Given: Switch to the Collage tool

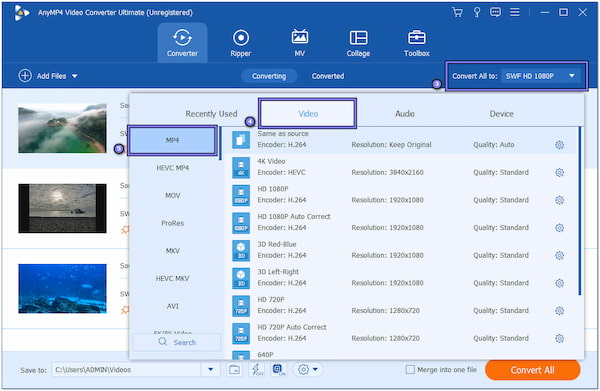Looking at the screenshot, I should click(358, 43).
